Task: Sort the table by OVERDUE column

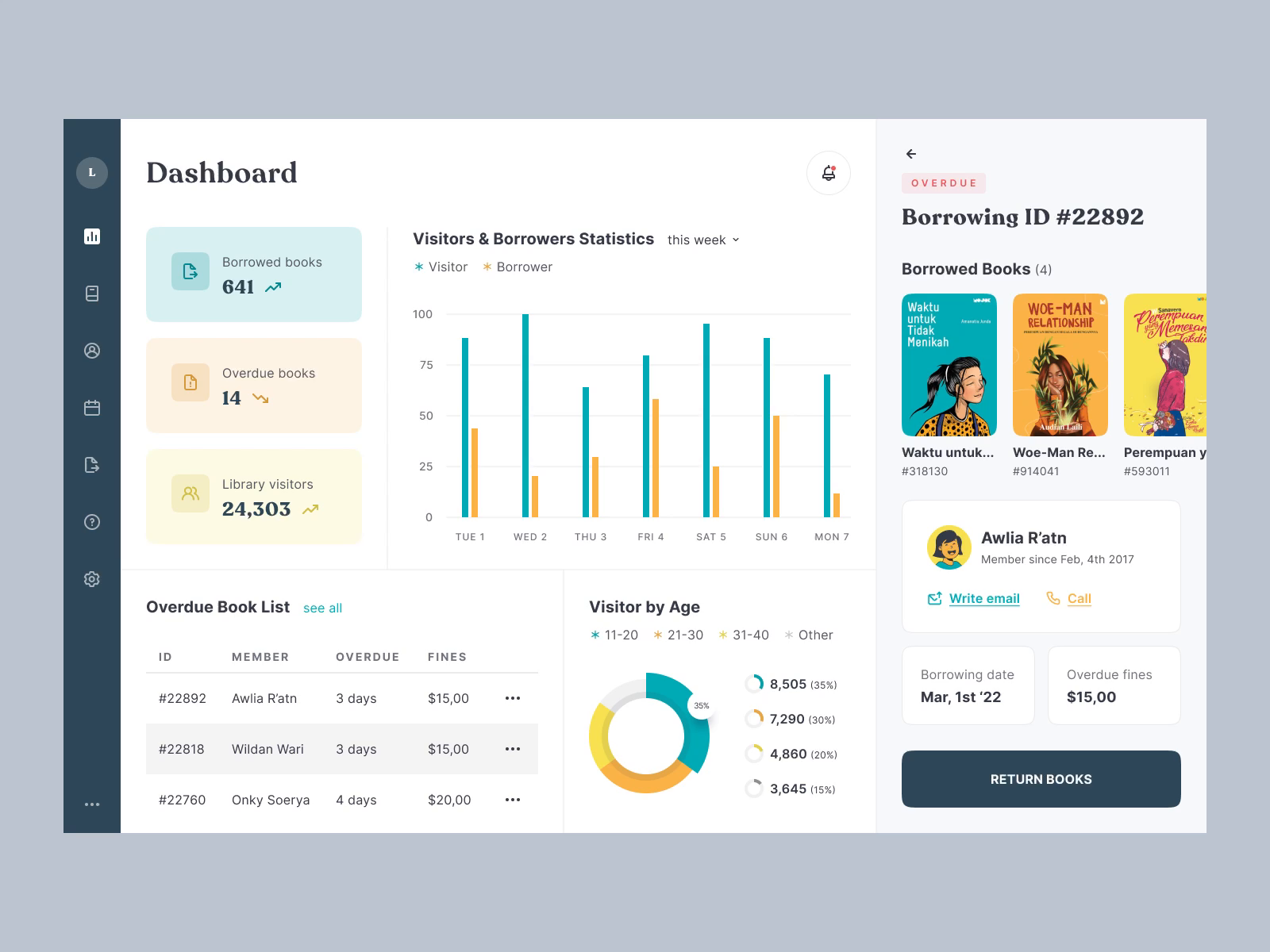Action: 368,657
